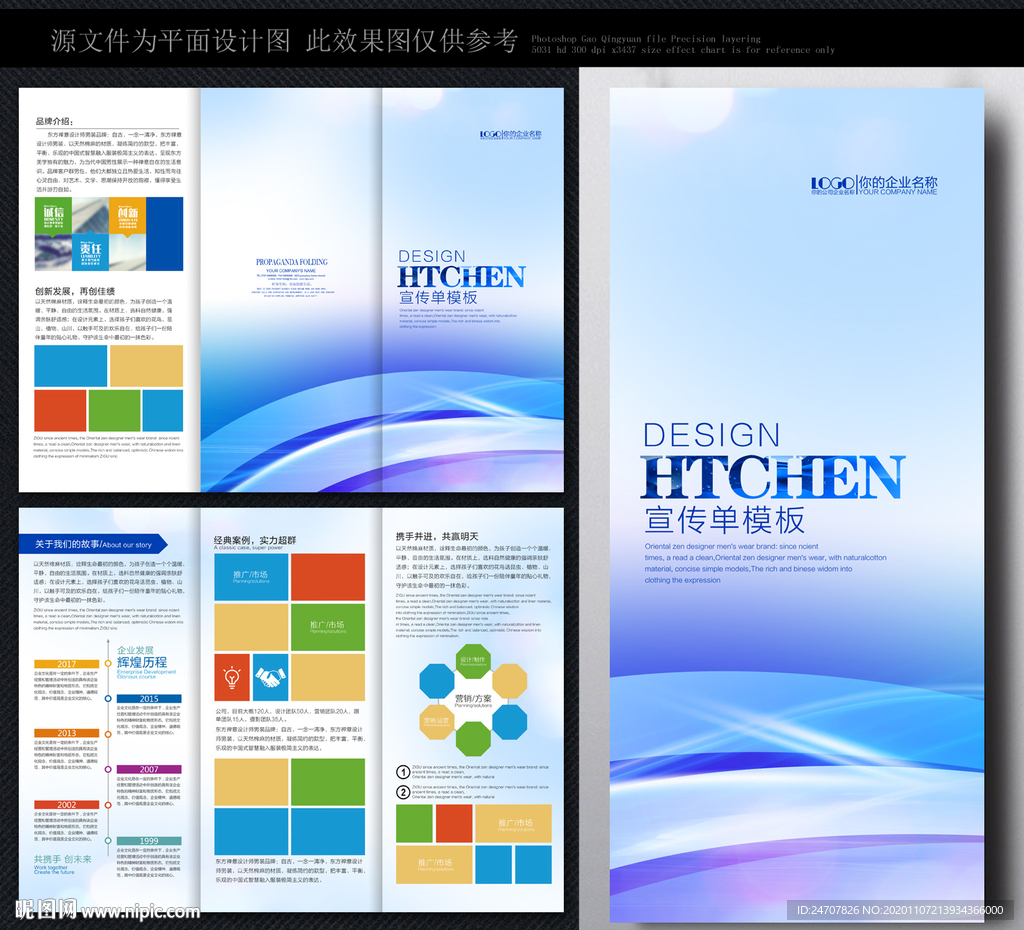Click the lightbulb icon on the red tile

pos(232,677)
